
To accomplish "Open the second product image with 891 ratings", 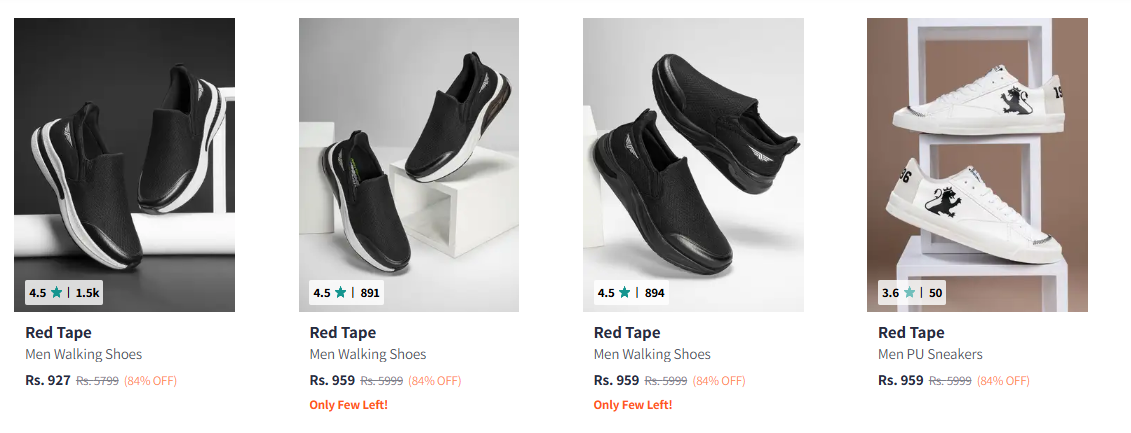I will pyautogui.click(x=408, y=150).
